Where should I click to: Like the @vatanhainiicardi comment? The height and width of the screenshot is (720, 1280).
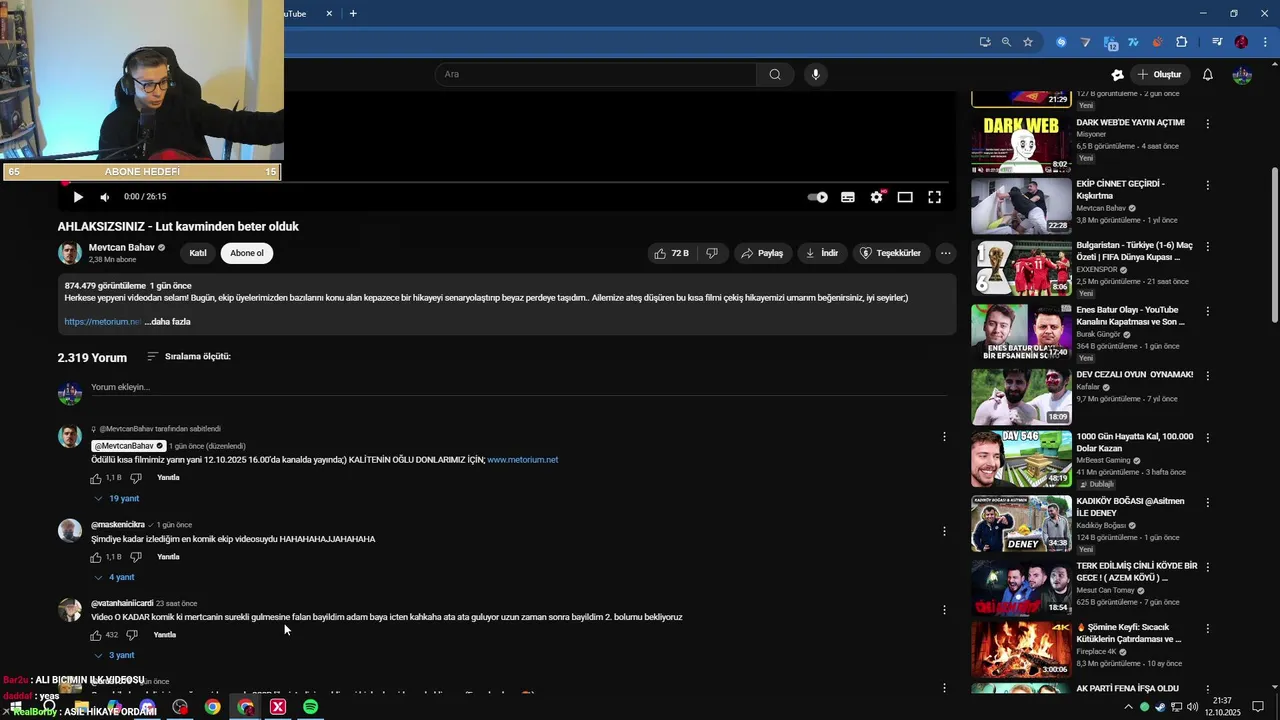tap(97, 635)
